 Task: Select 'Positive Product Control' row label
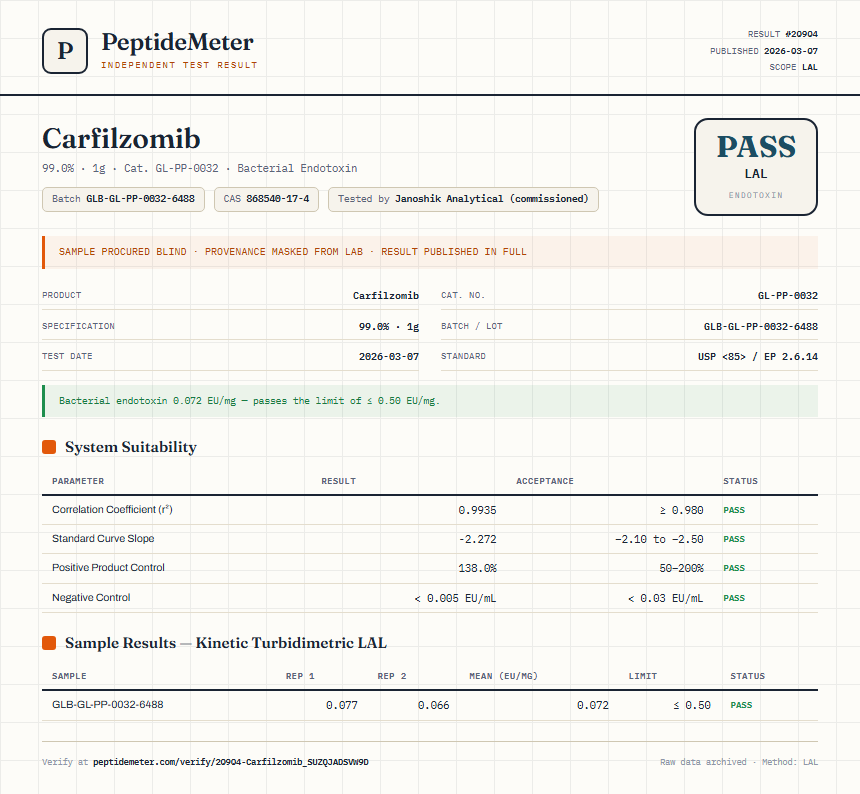[x=108, y=568]
